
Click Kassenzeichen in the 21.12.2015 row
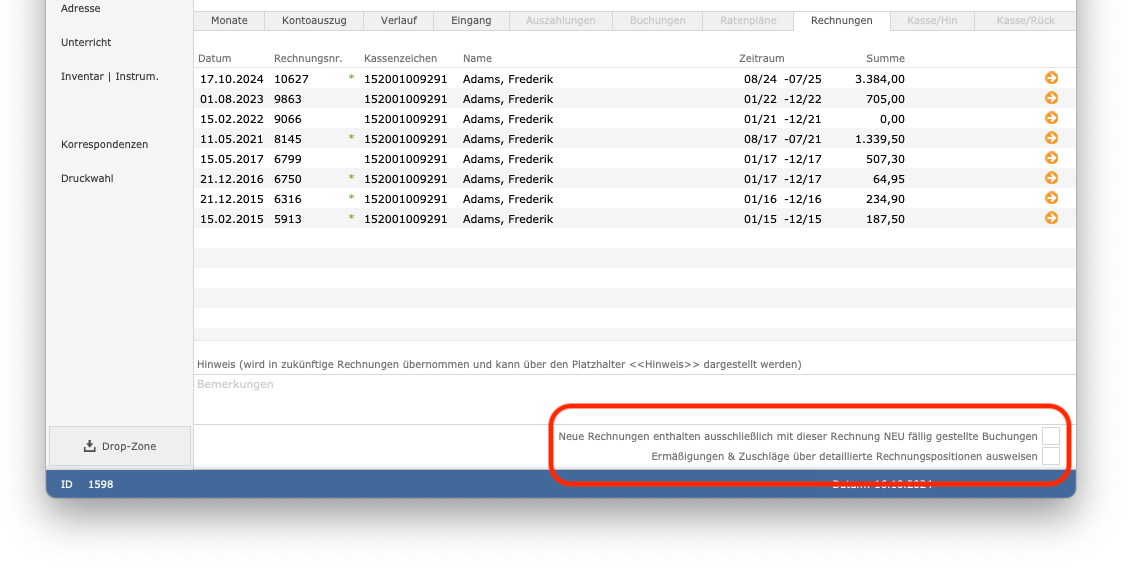pyautogui.click(x=406, y=199)
